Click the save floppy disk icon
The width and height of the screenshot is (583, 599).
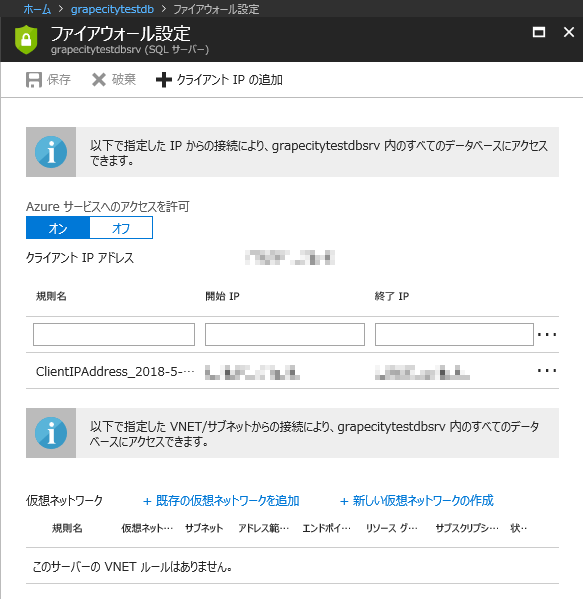[34, 80]
